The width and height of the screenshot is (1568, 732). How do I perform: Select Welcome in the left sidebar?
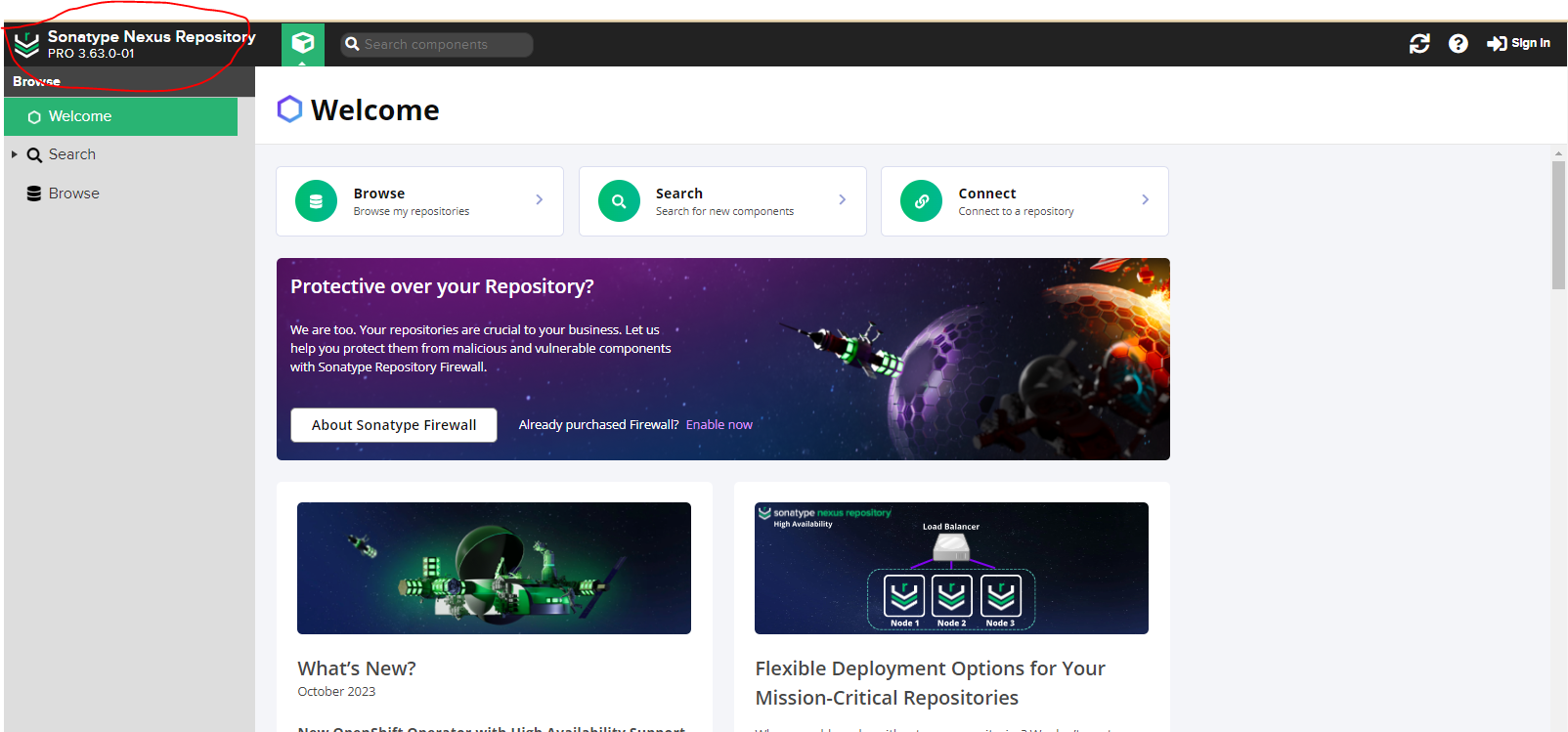pos(80,116)
